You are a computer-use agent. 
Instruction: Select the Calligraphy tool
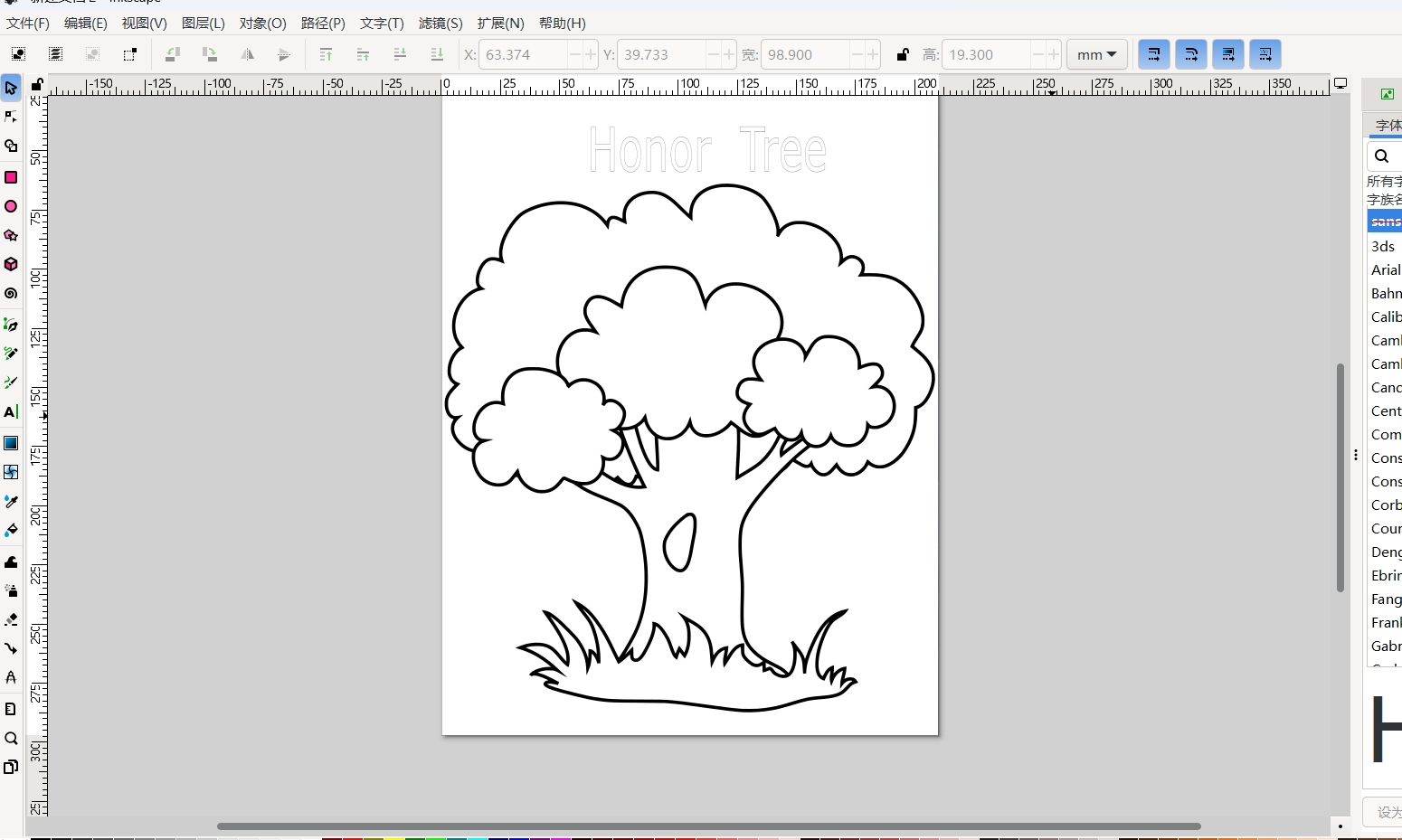pyautogui.click(x=11, y=382)
